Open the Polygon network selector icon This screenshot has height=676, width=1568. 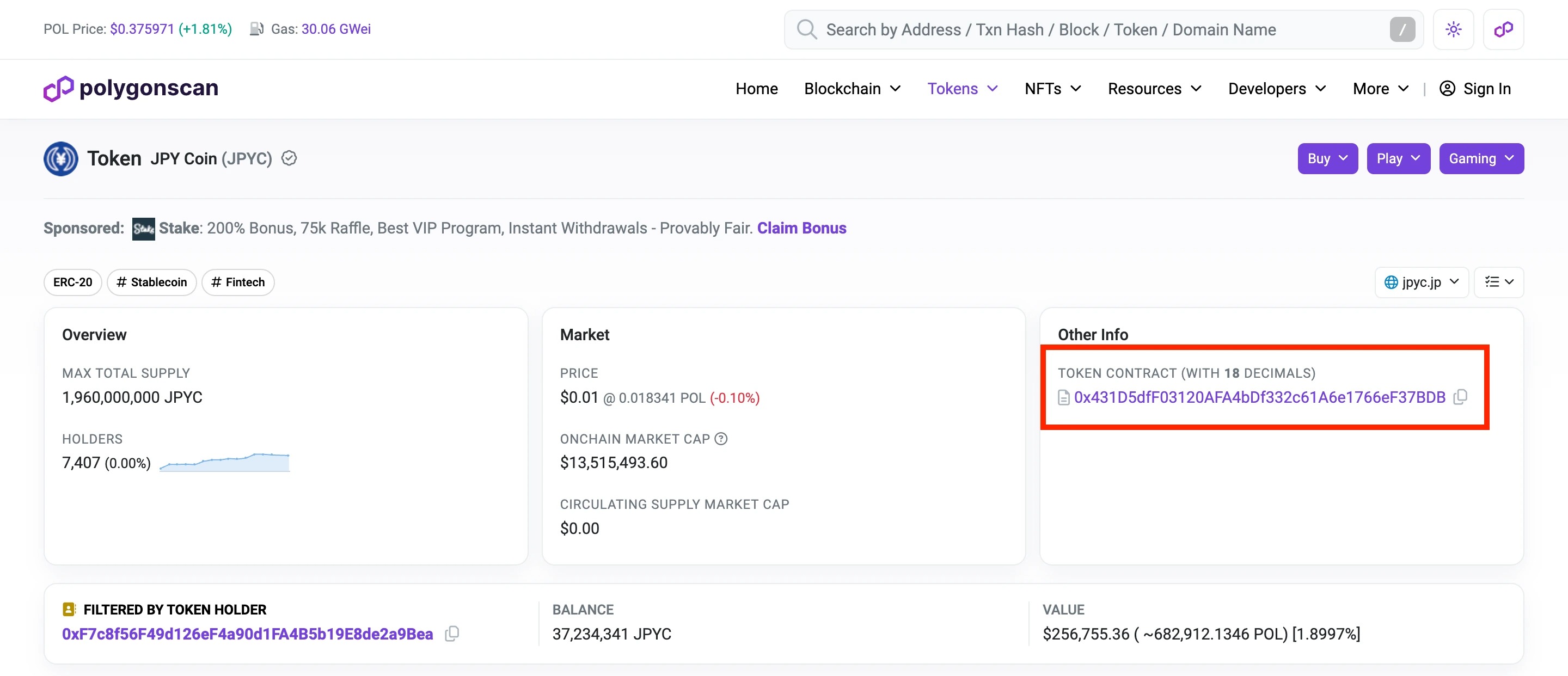pyautogui.click(x=1503, y=29)
